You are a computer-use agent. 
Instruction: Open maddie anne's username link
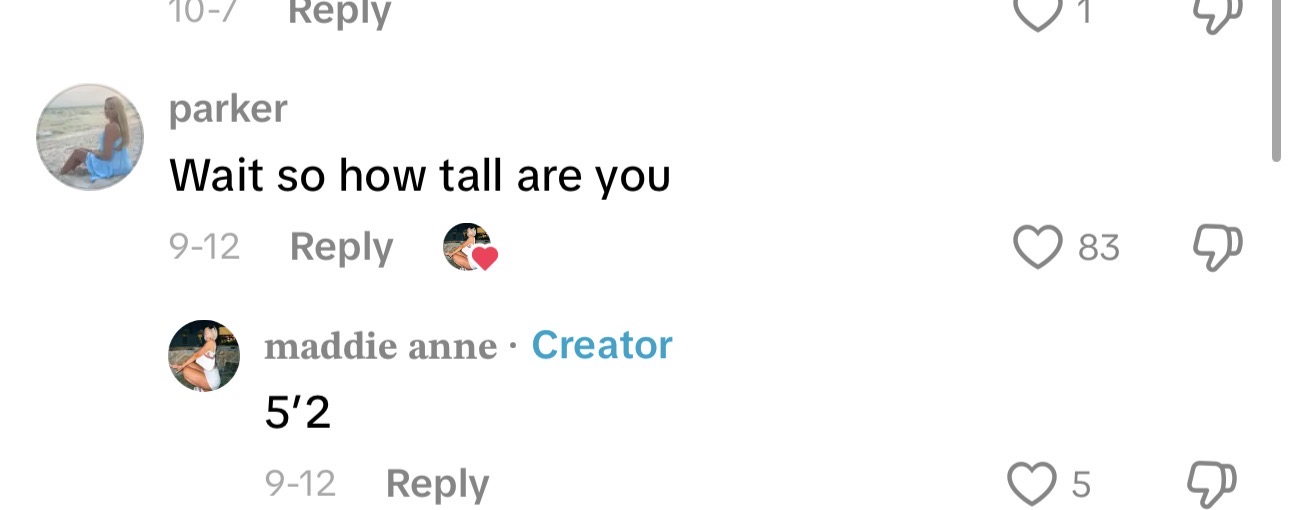pyautogui.click(x=380, y=346)
